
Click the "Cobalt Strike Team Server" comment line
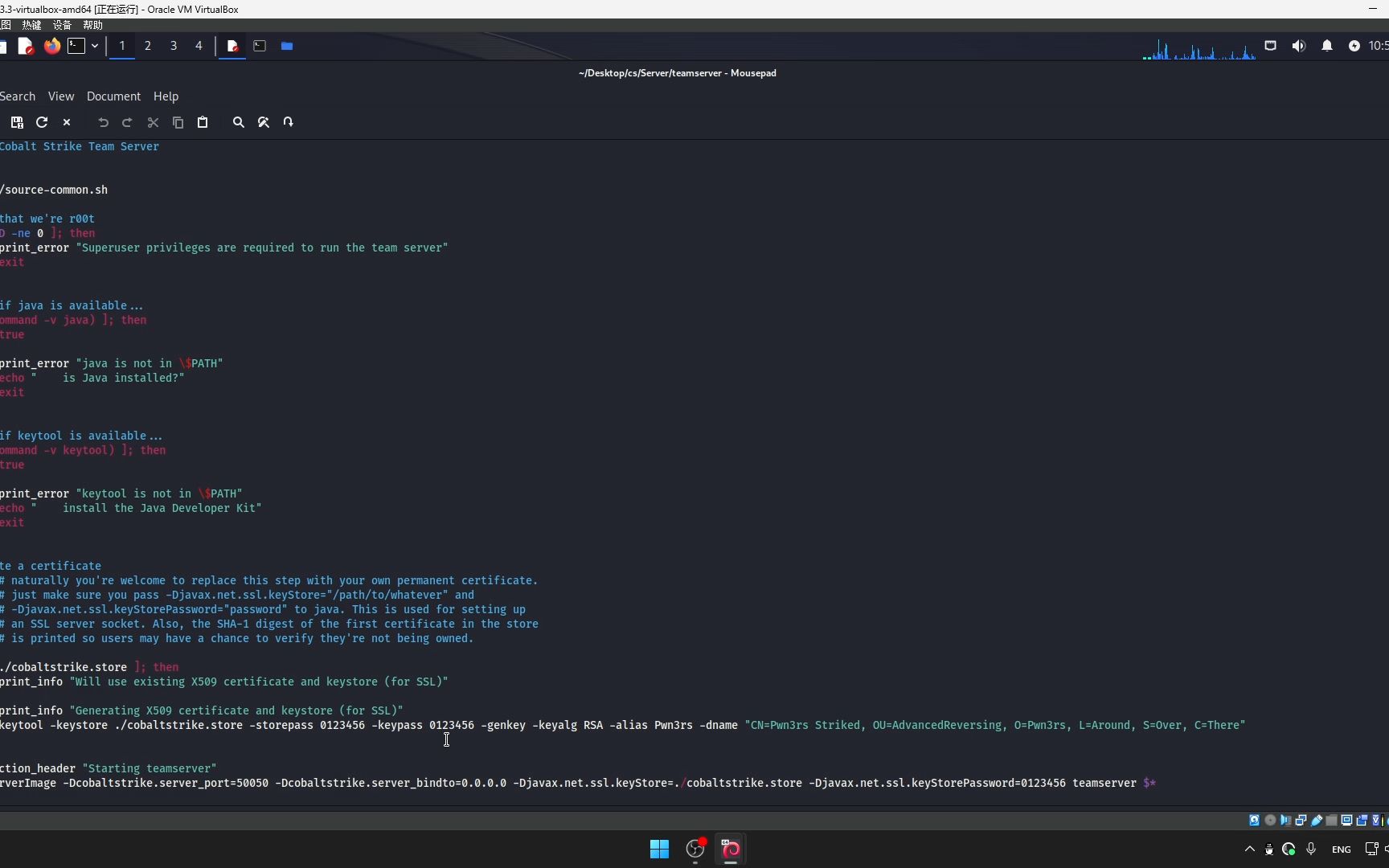[80, 146]
